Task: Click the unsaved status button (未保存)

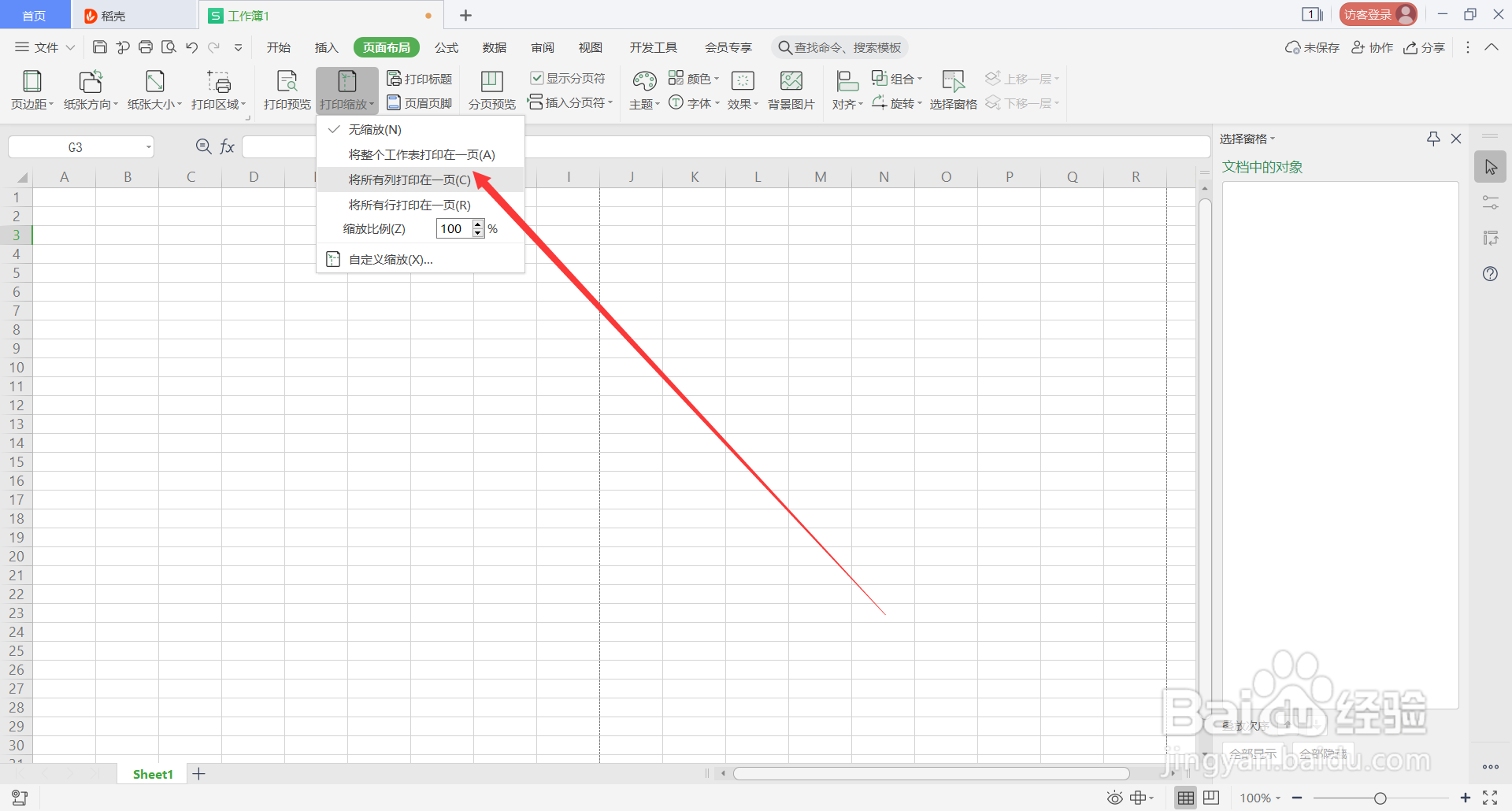Action: (1312, 47)
